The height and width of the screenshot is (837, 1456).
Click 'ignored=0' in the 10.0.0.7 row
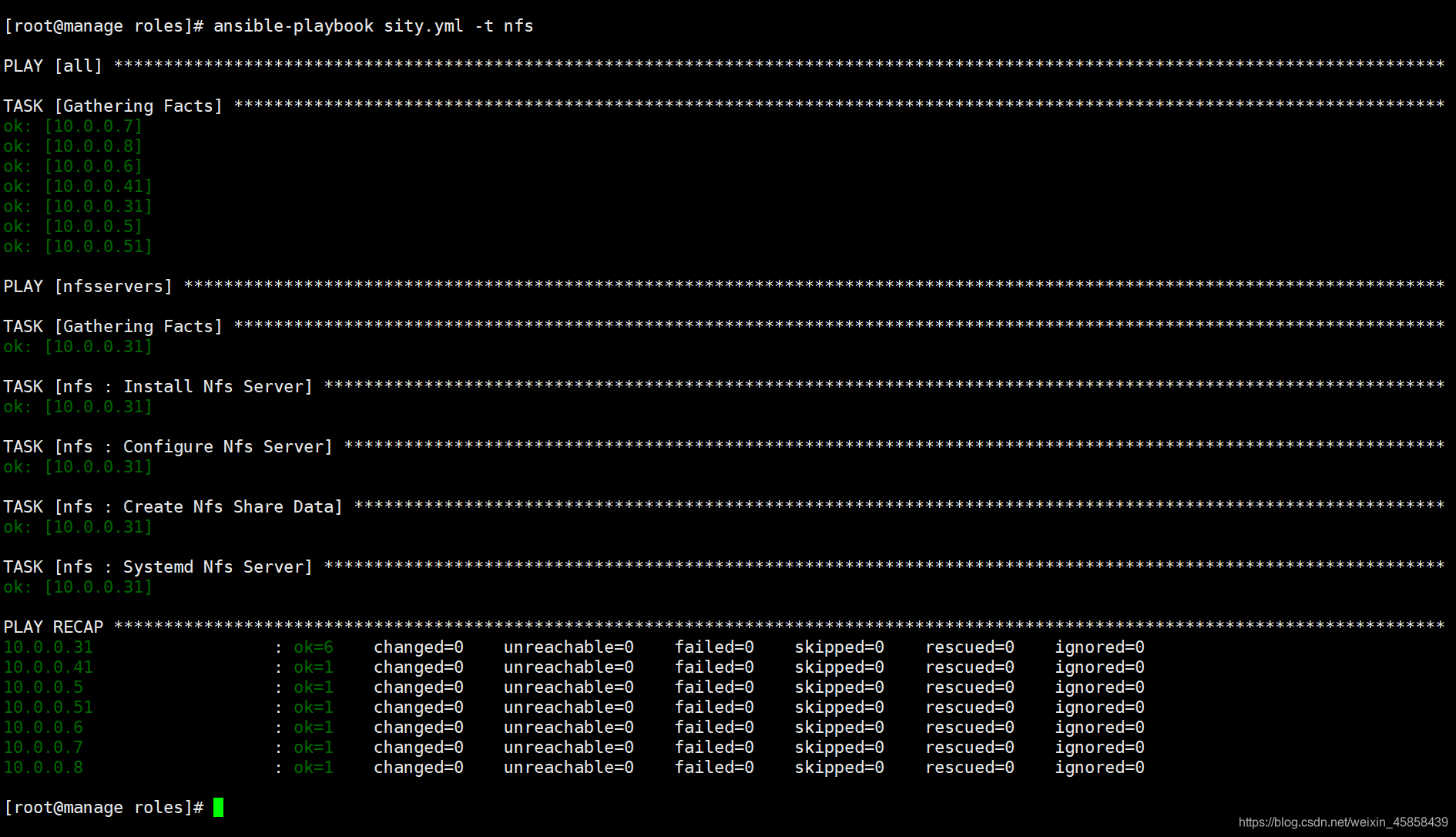point(1100,748)
